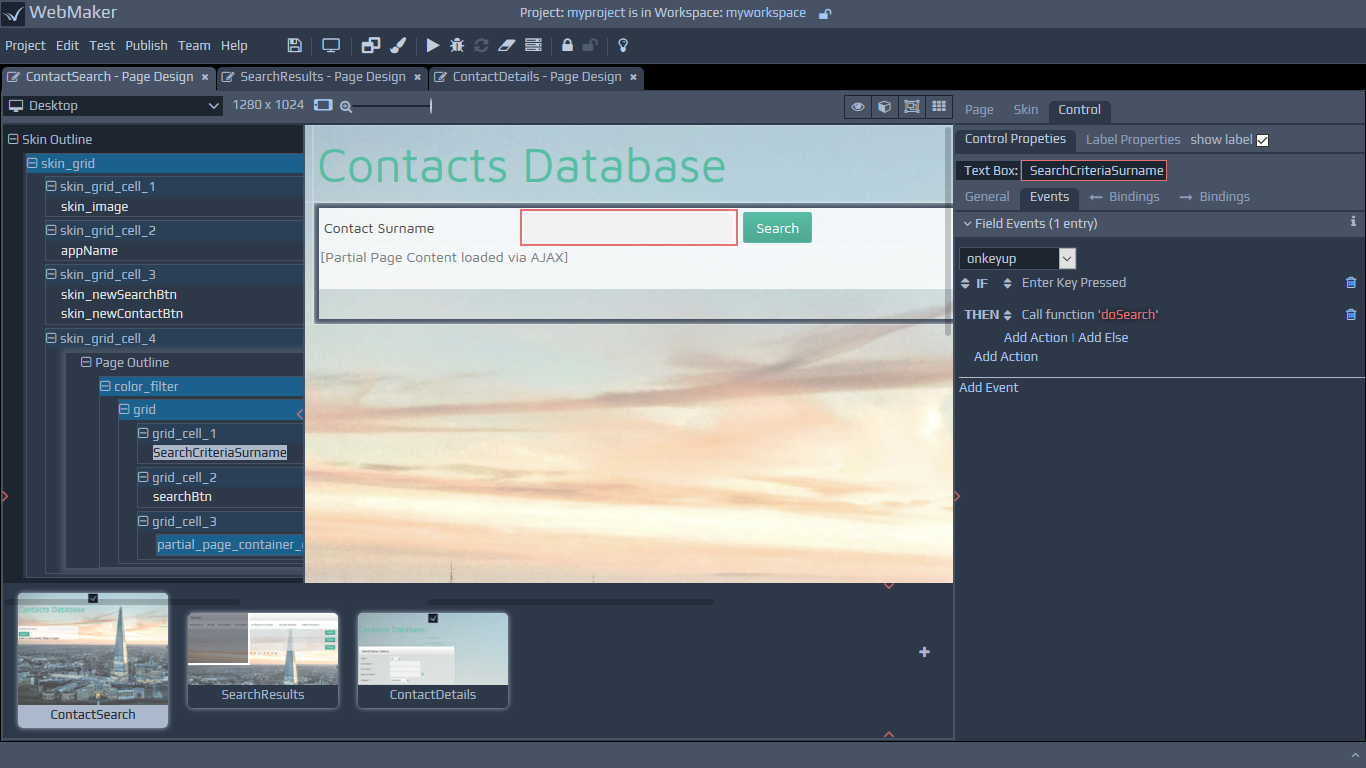Click the grid view icon
This screenshot has width=1366, height=768.
pyautogui.click(x=938, y=106)
